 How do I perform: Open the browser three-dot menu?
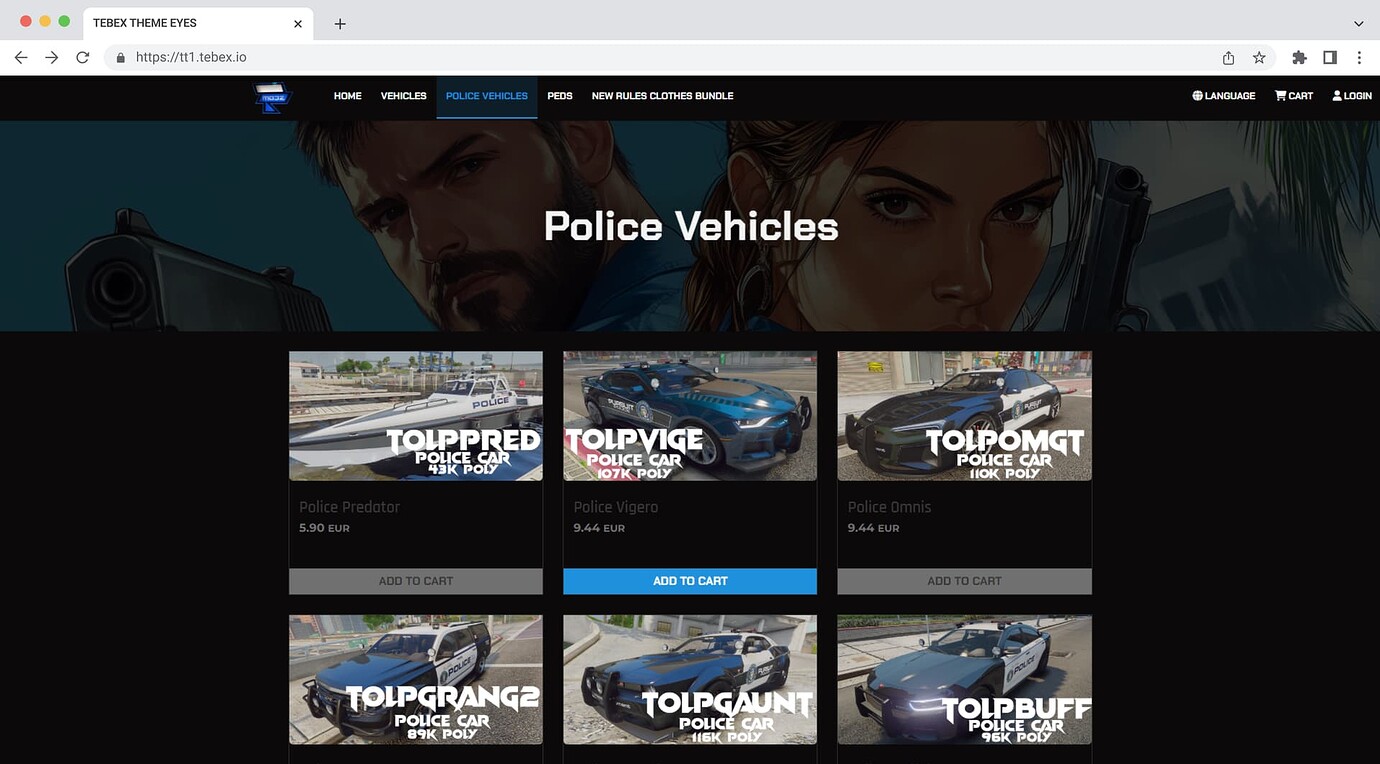pos(1359,57)
